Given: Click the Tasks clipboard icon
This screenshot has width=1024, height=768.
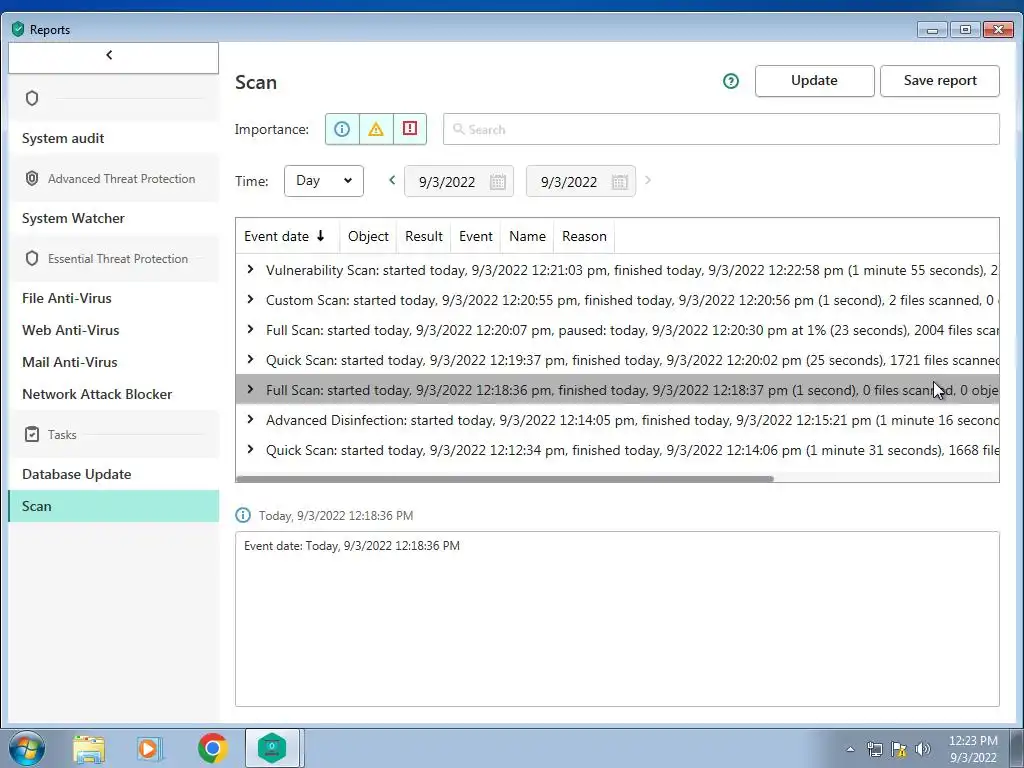Looking at the screenshot, I should click(x=31, y=434).
